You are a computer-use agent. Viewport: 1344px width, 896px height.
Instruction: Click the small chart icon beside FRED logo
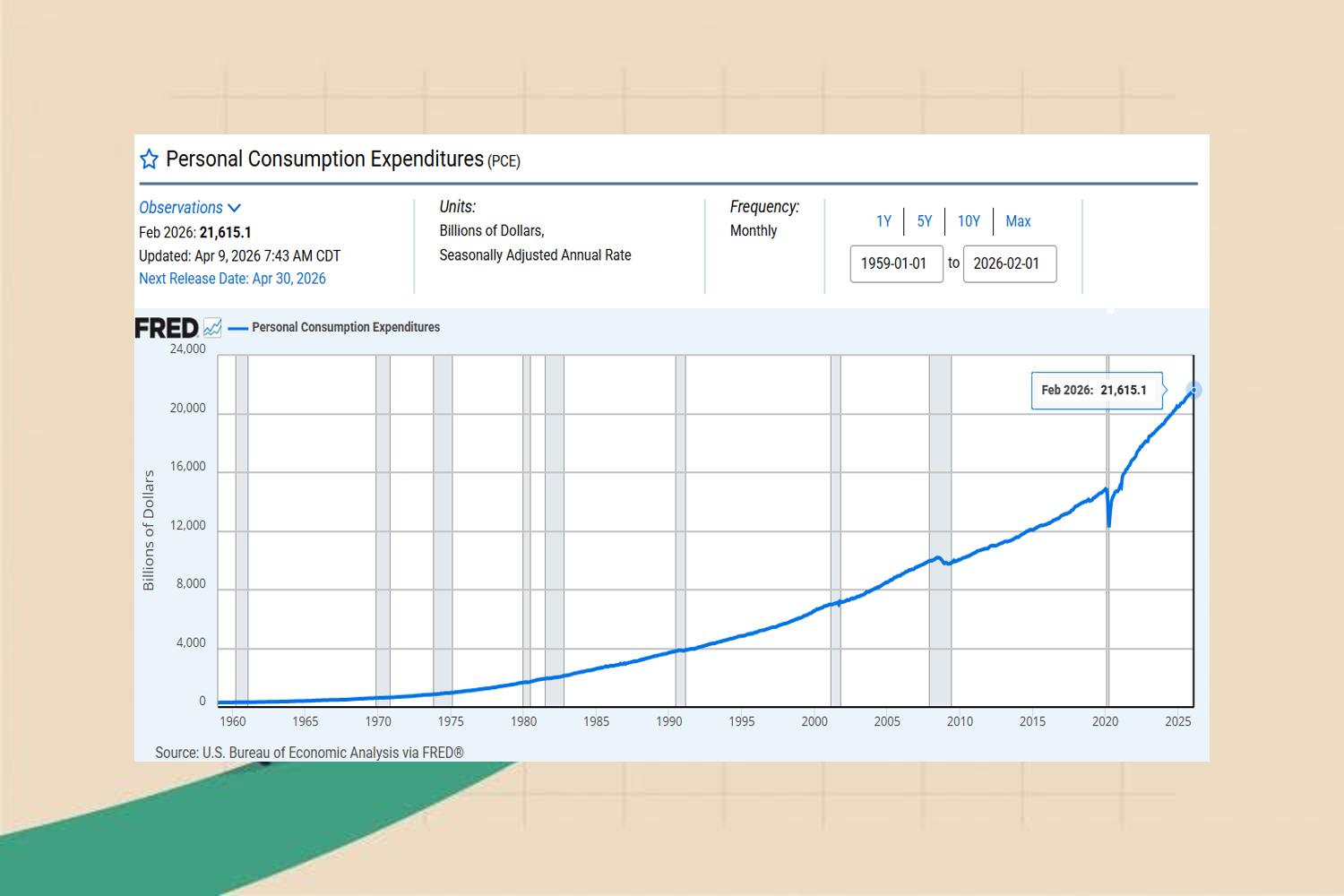[x=212, y=328]
